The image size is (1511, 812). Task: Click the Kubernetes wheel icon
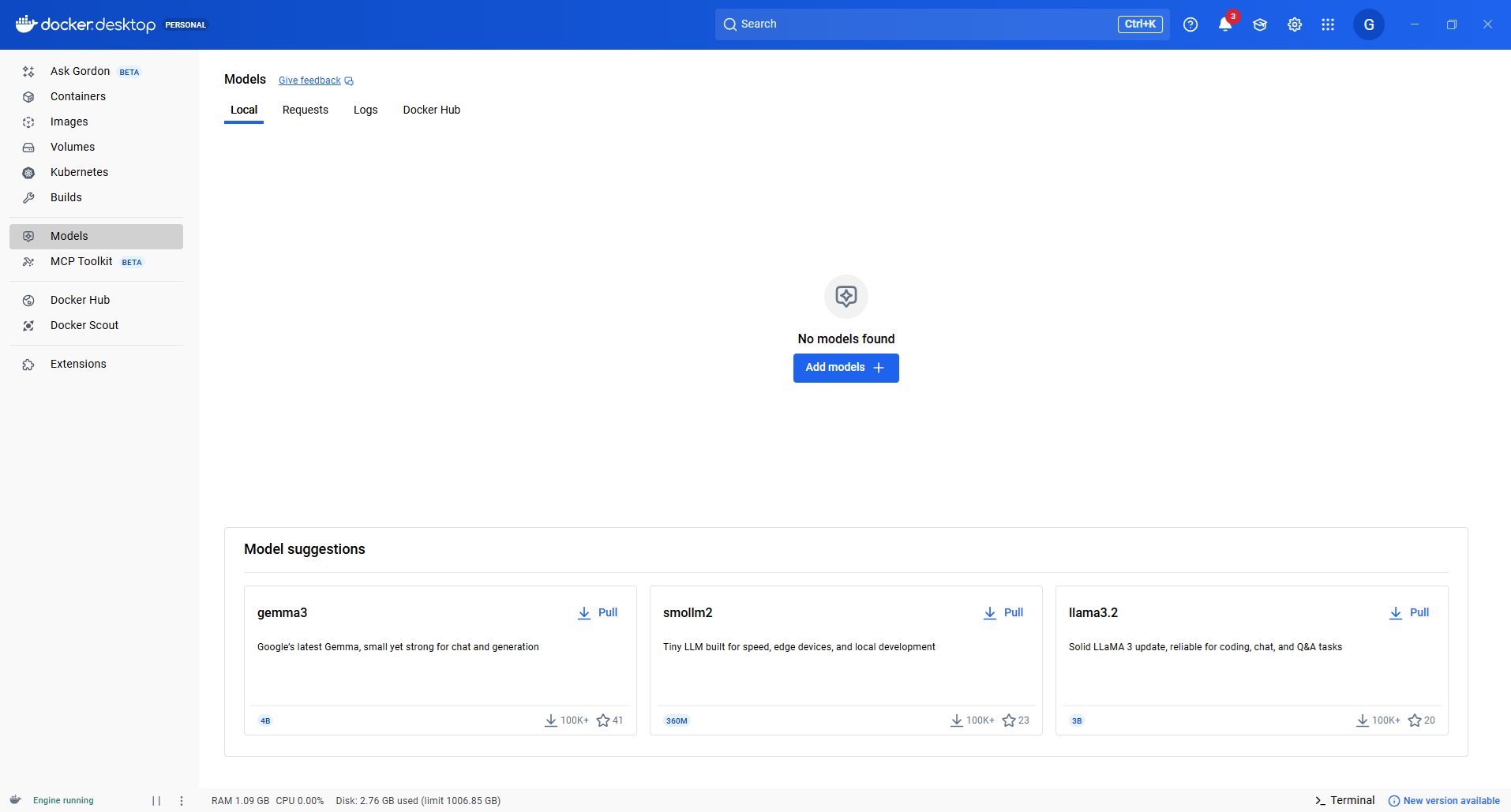(x=28, y=173)
